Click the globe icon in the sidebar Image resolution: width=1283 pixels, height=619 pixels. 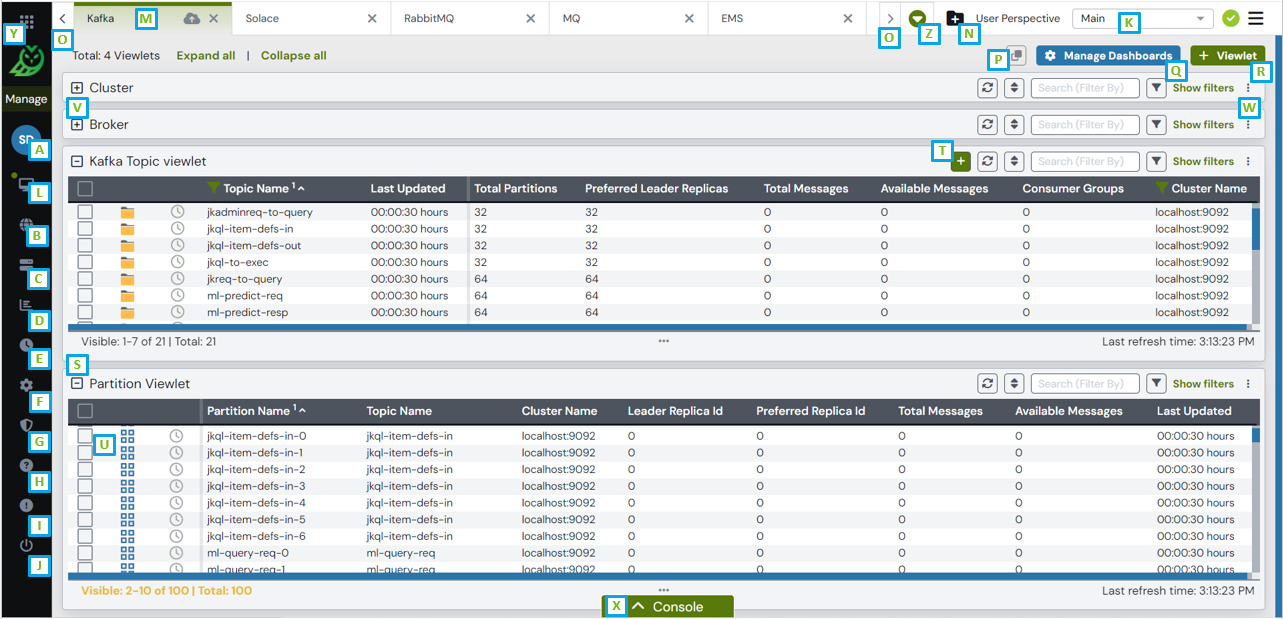point(25,224)
